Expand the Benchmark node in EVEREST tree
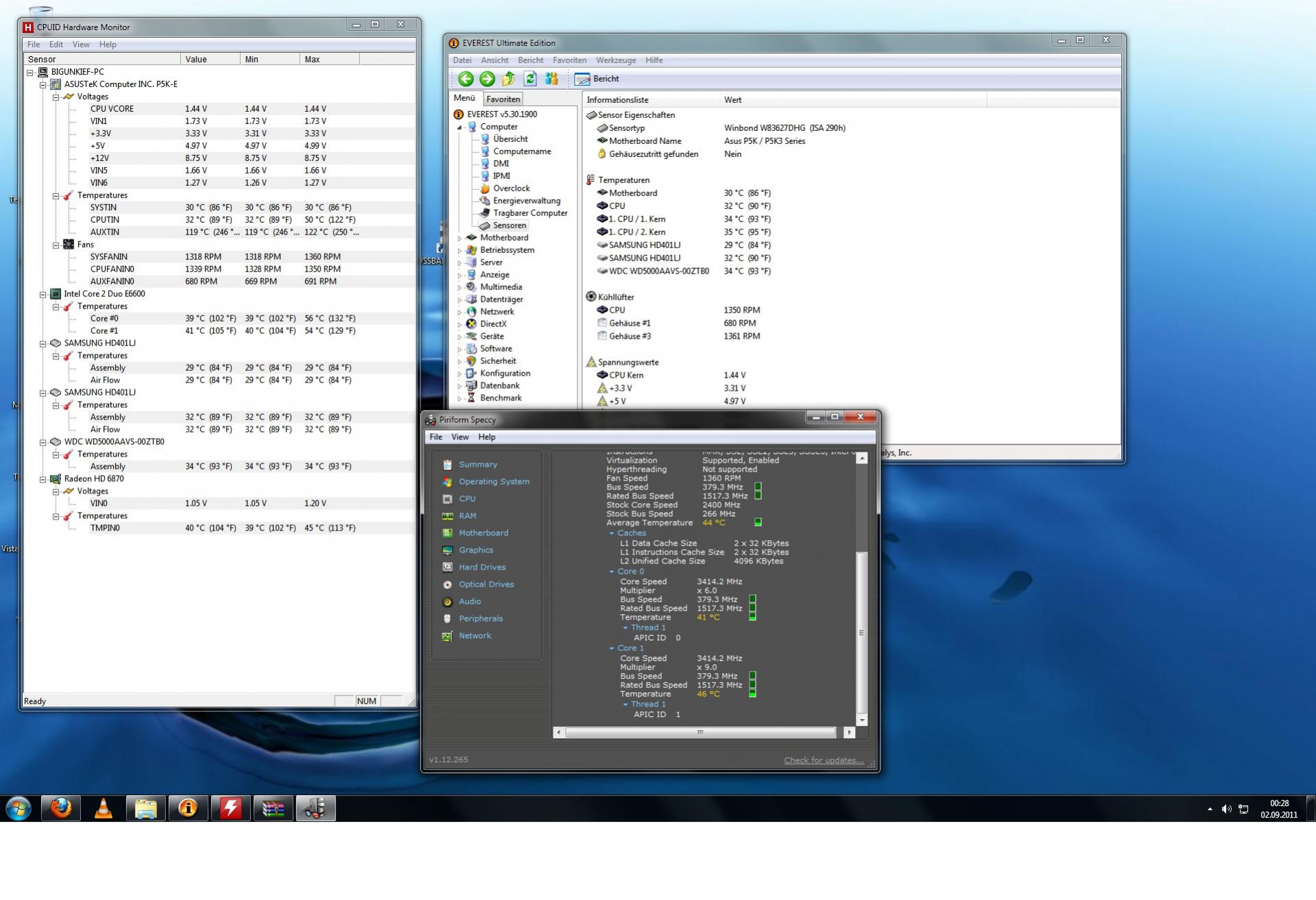1316x900 pixels. tap(459, 398)
